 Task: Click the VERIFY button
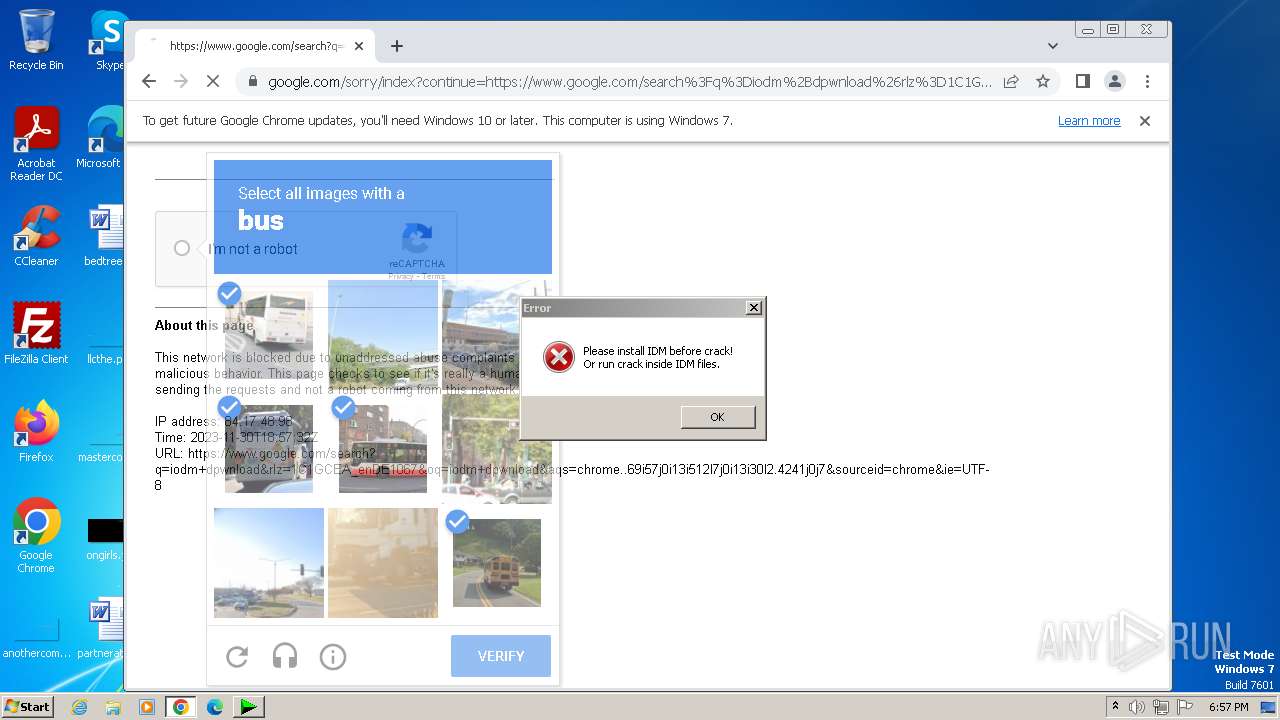tap(501, 656)
